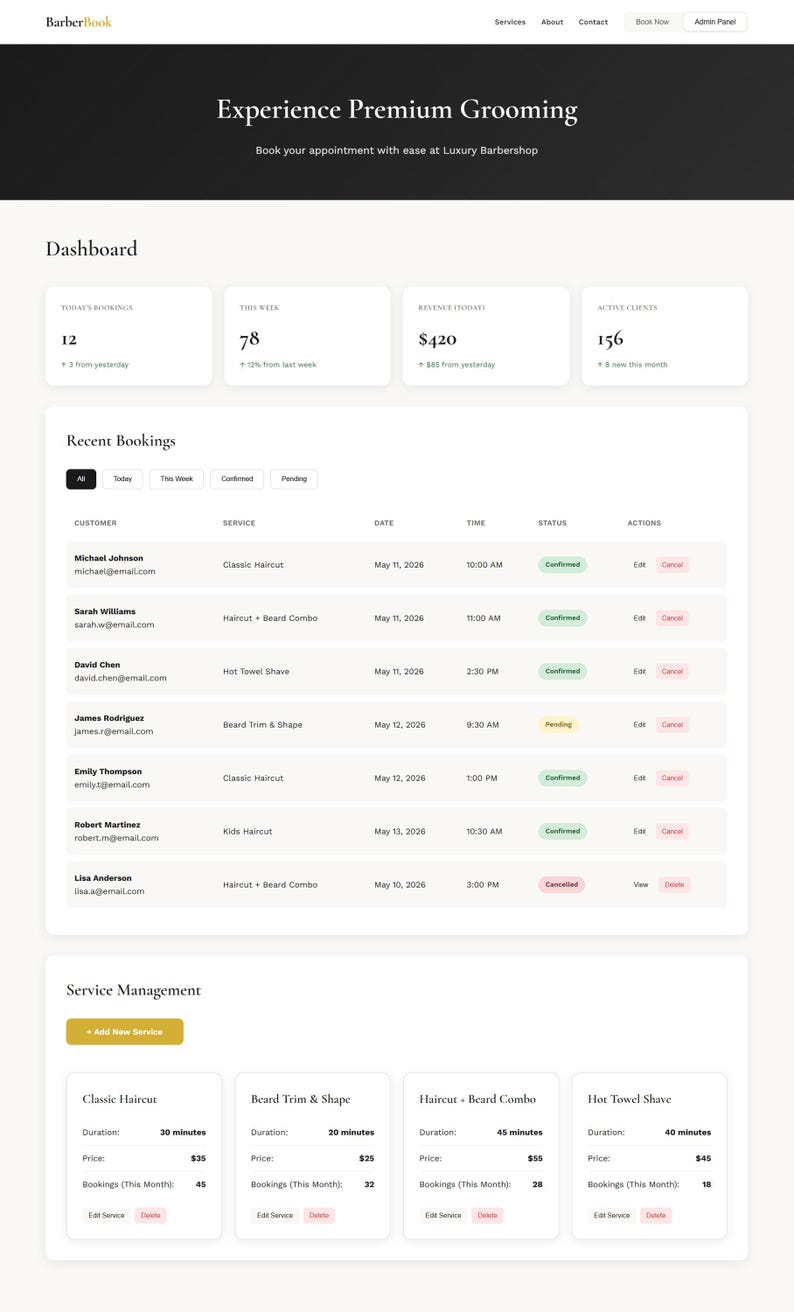Click the Service column header
This screenshot has width=794, height=1312.
pos(239,523)
